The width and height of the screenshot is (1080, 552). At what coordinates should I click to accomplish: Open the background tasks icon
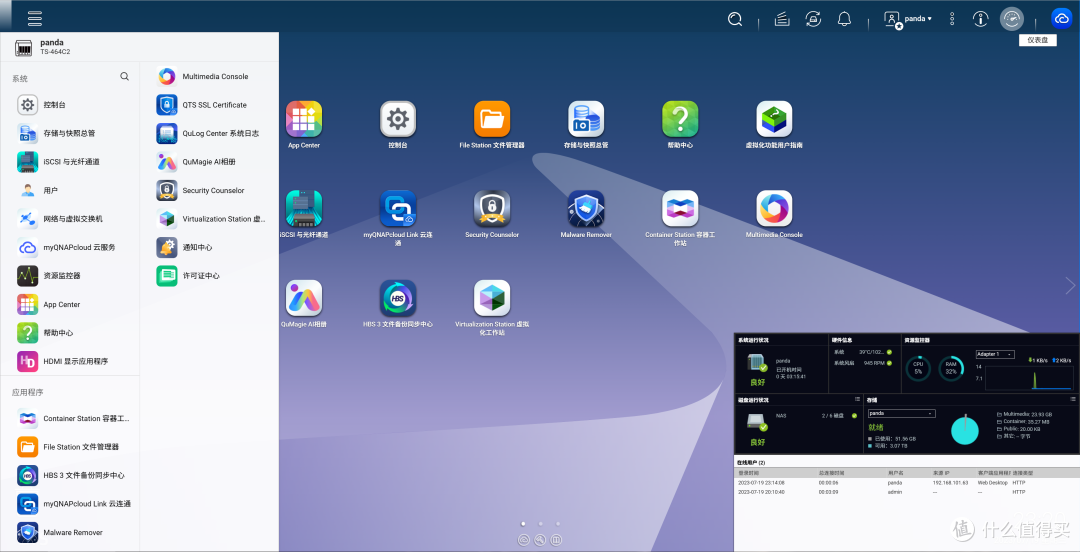(782, 19)
